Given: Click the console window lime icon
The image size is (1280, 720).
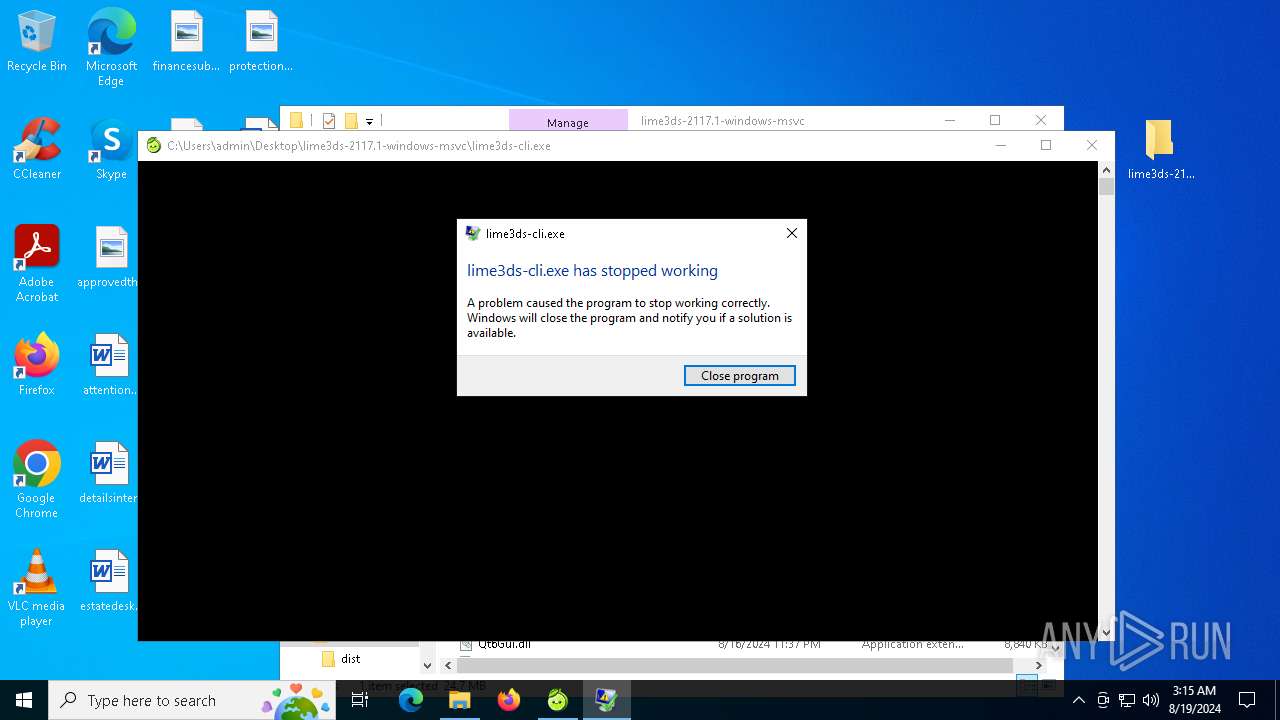Looking at the screenshot, I should pos(153,146).
